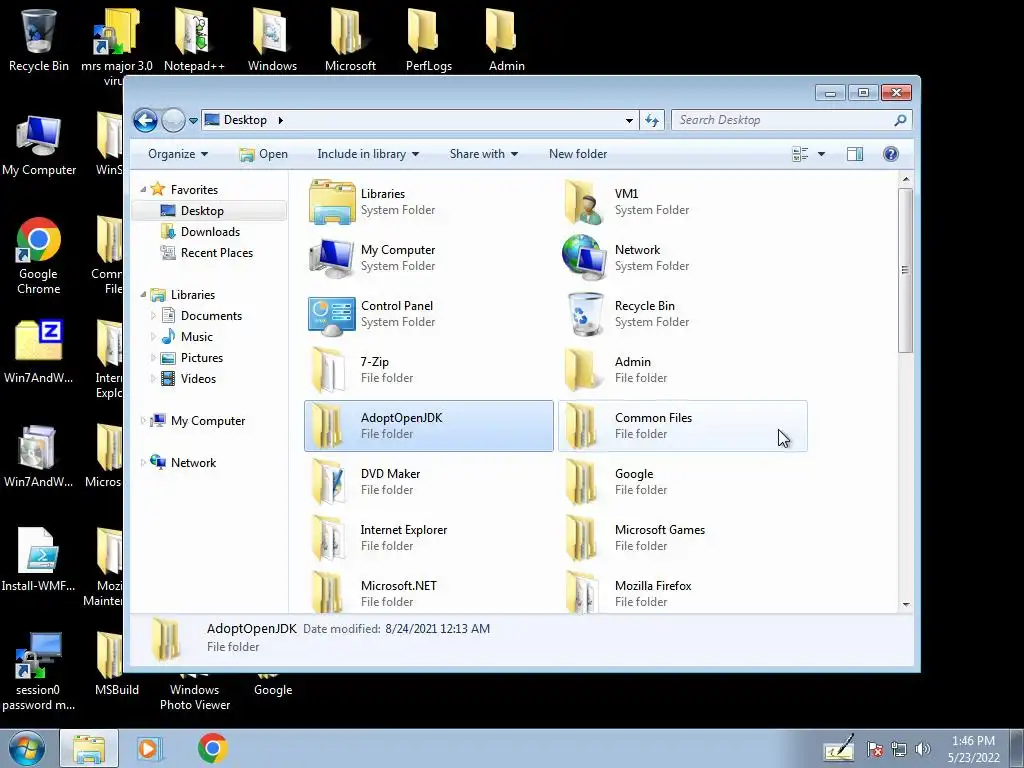1024x768 pixels.
Task: Select the Control Panel icon
Action: (332, 314)
